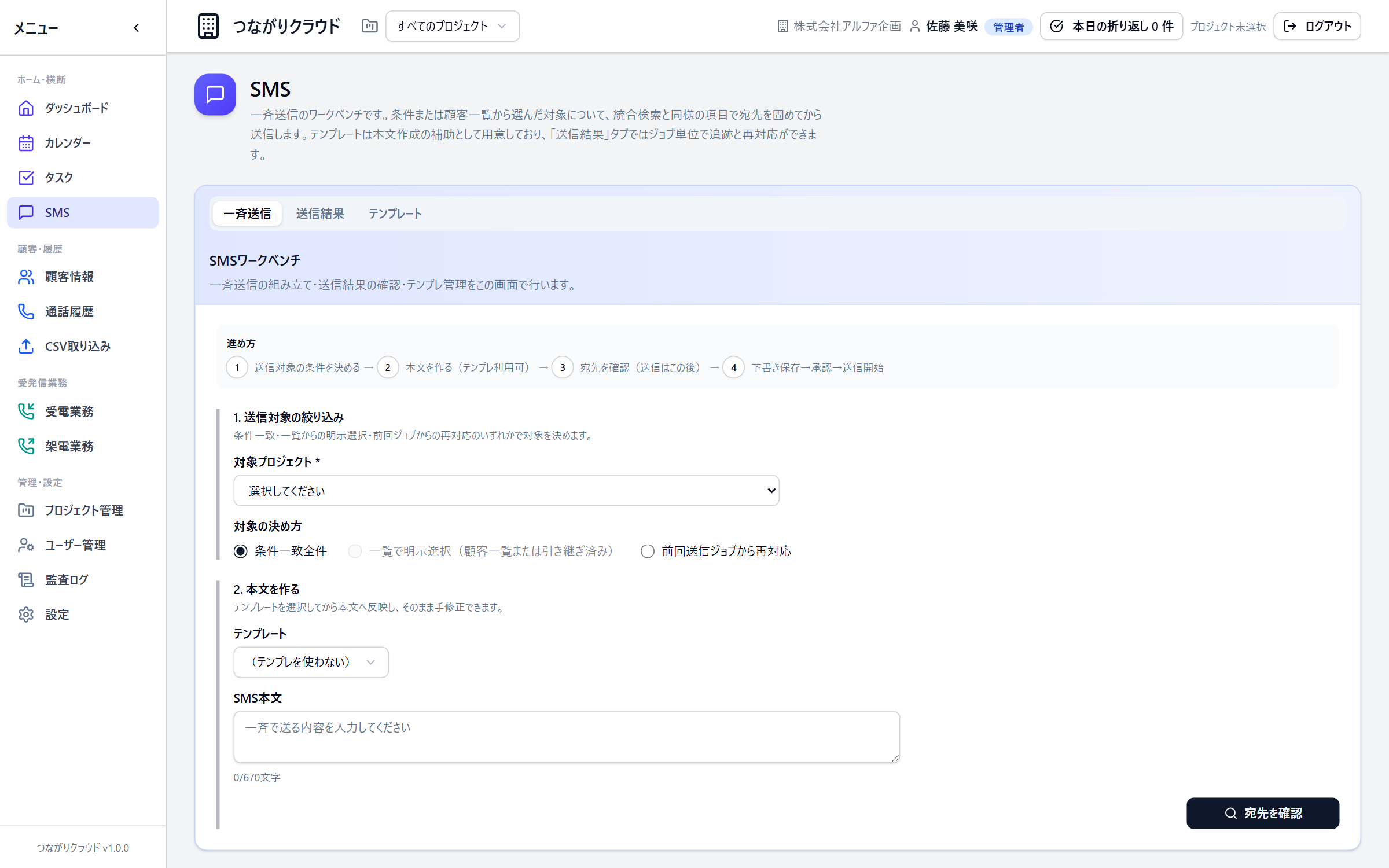
Task: Switch to the 一斉送信 tab
Action: (247, 214)
